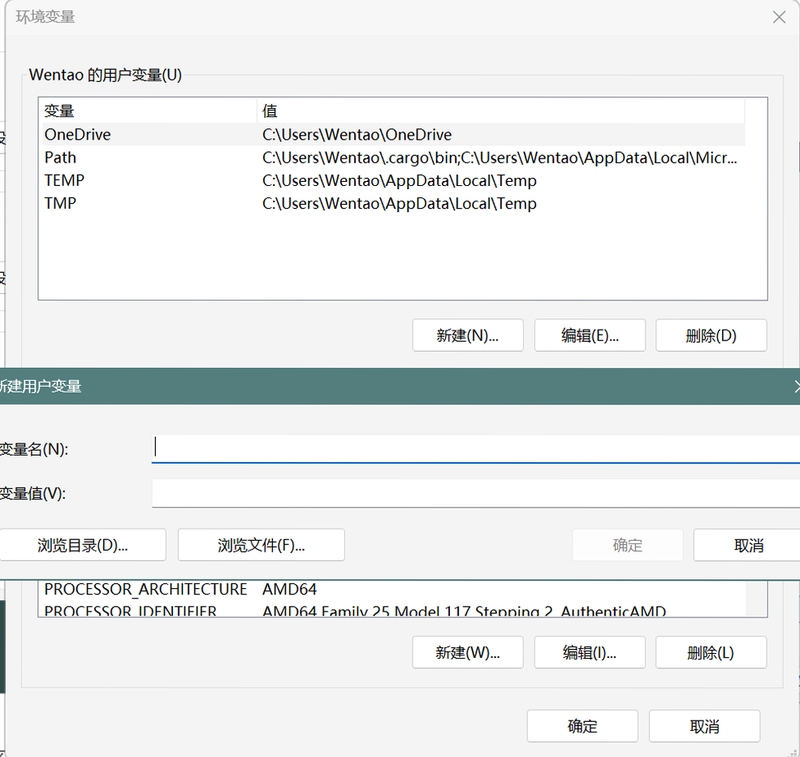Click 编辑(I)... for system variables
Screen dimensions: 800x757
coord(590,652)
